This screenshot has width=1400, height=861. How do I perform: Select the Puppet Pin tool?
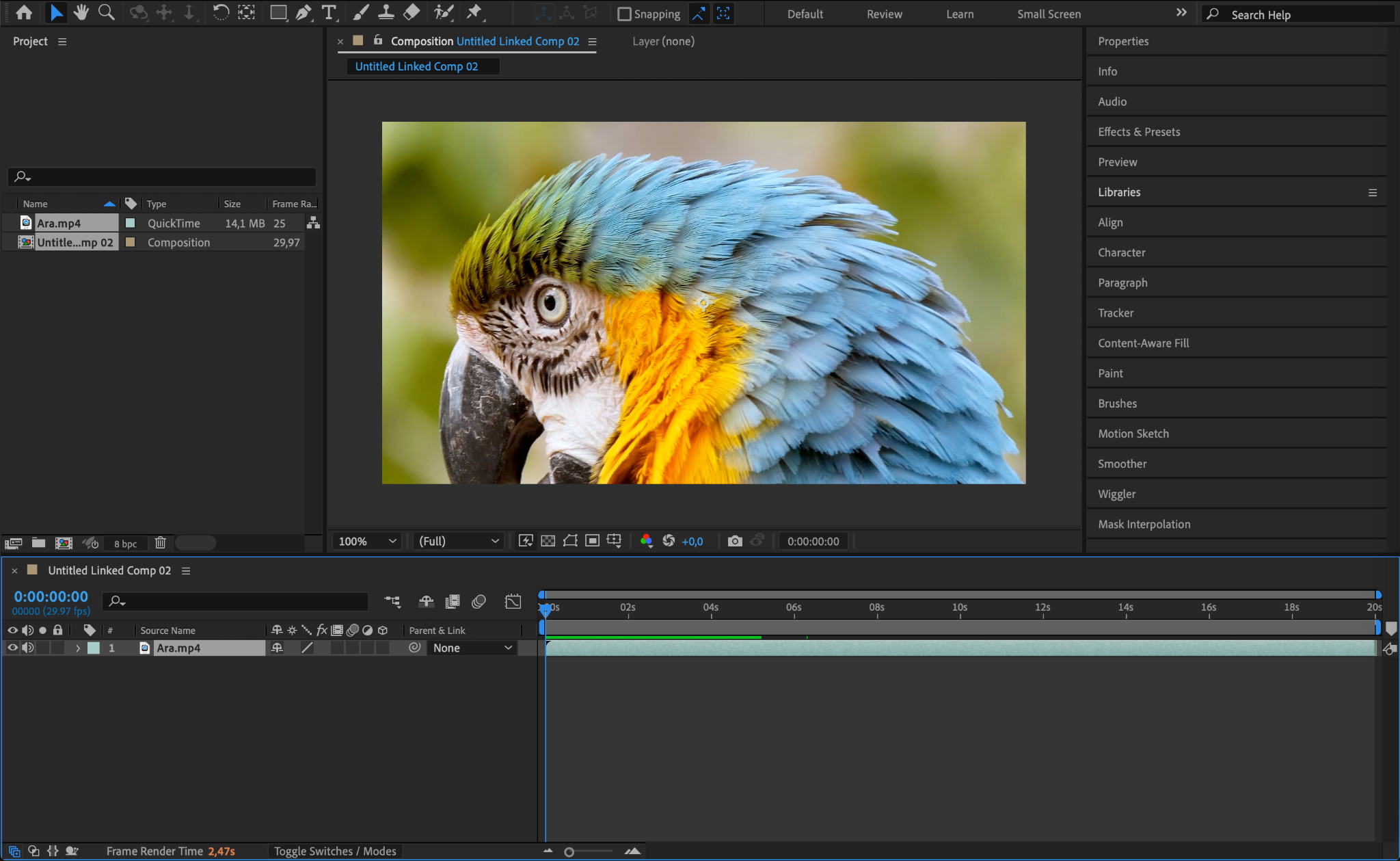pos(474,12)
